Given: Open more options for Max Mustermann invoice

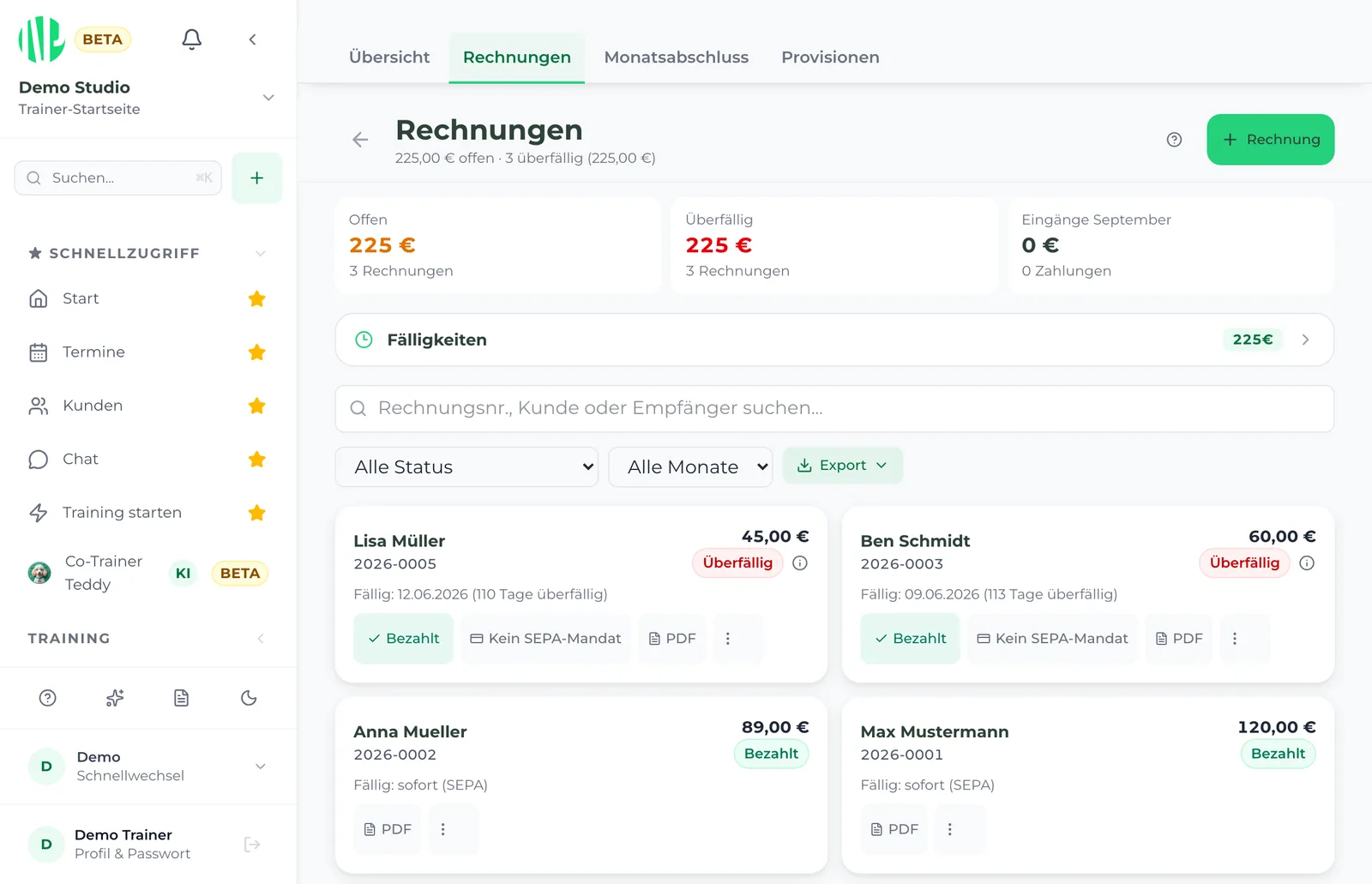Looking at the screenshot, I should pyautogui.click(x=950, y=829).
